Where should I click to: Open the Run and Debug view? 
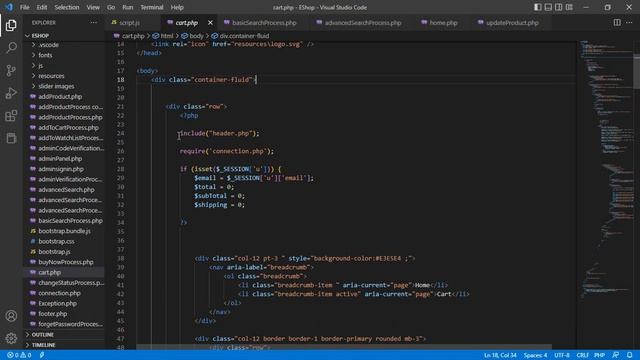(11, 93)
